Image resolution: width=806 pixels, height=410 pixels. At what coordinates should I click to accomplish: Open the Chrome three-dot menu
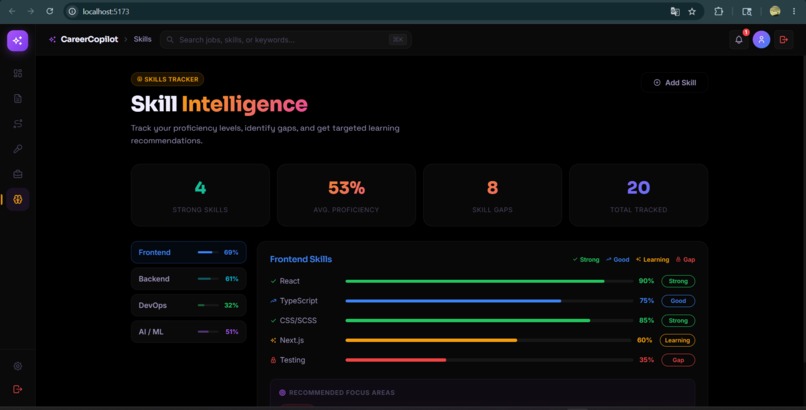point(794,11)
